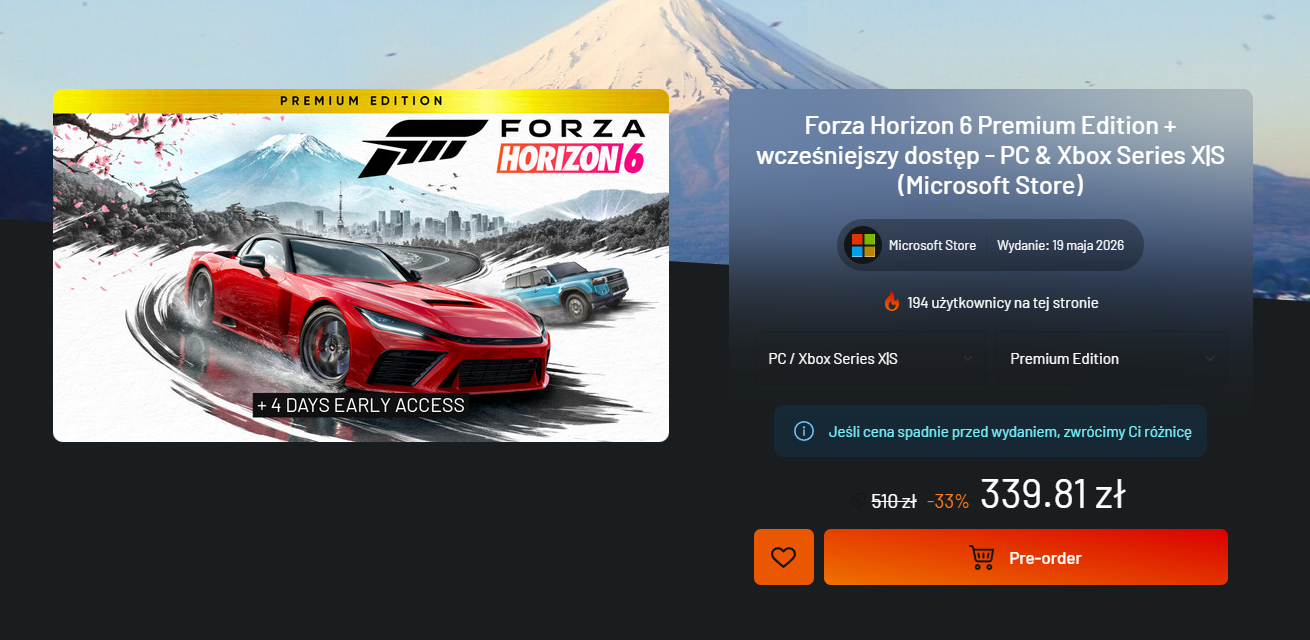Click the price-drop refund notice banner

tap(990, 431)
